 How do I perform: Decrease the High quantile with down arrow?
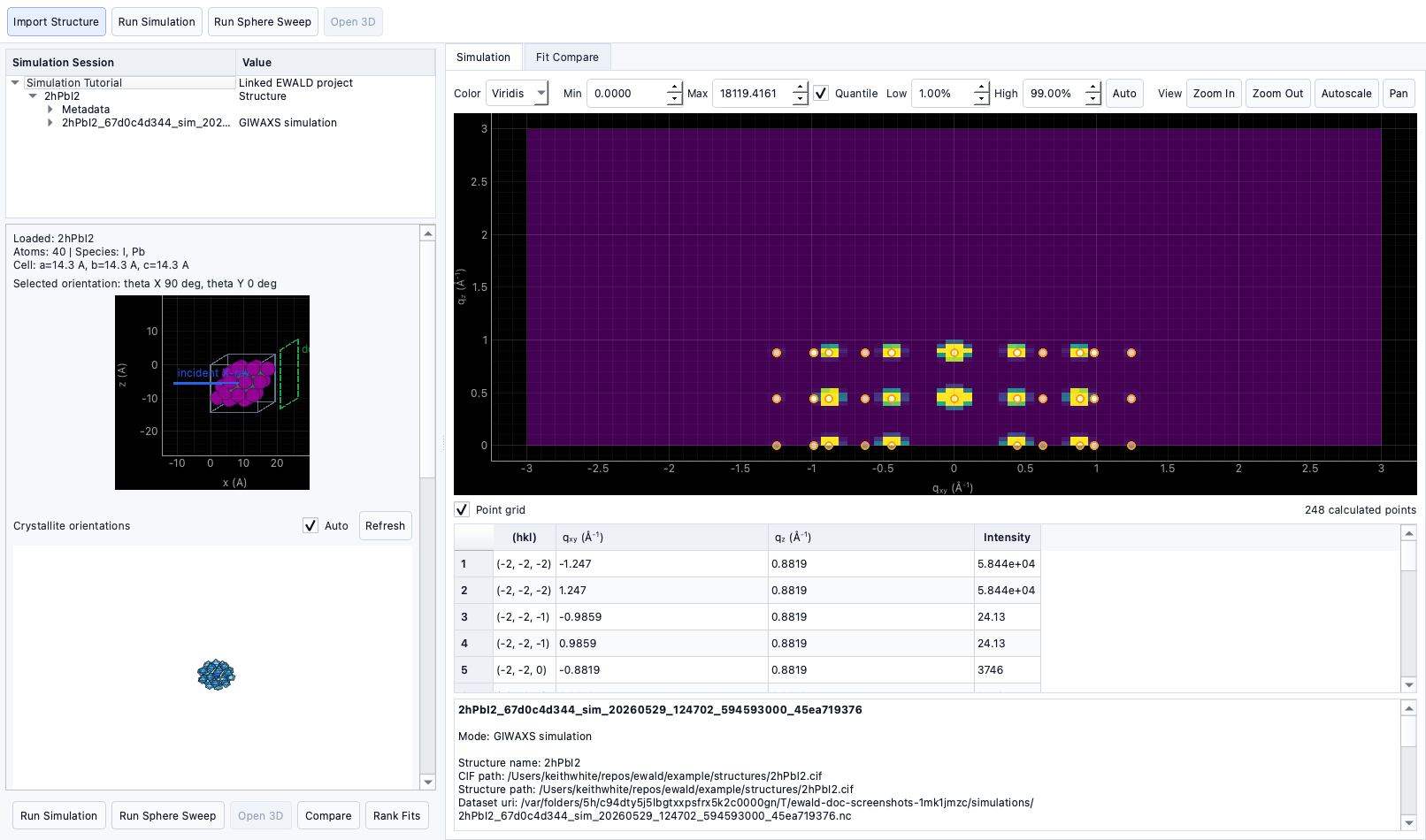[1092, 100]
